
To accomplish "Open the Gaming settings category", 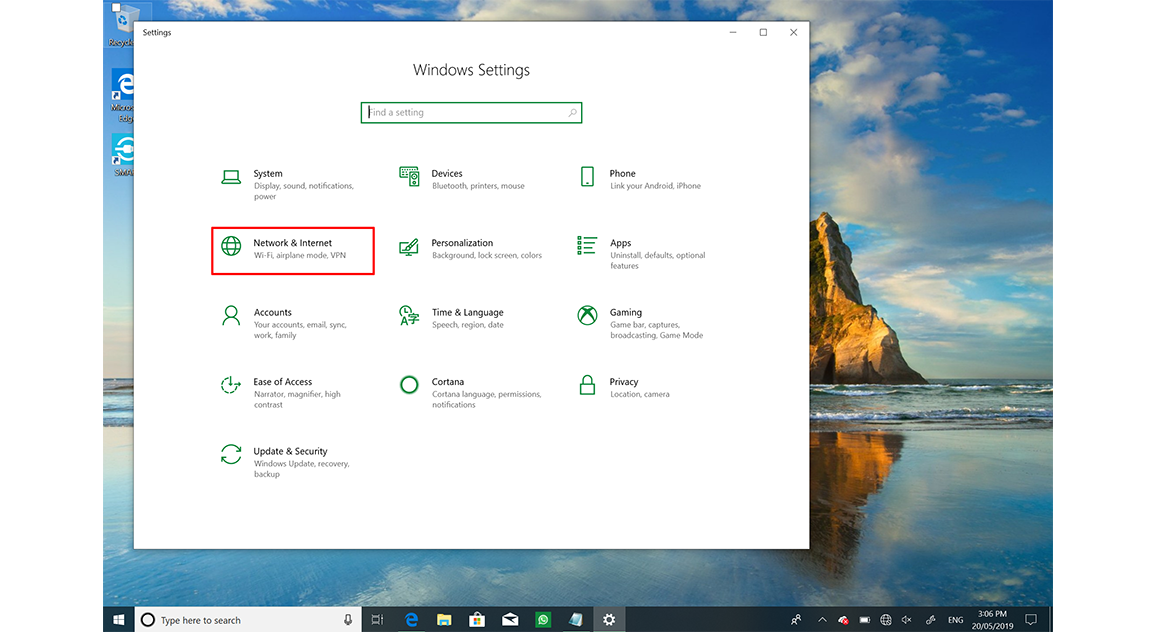I will pos(641,323).
